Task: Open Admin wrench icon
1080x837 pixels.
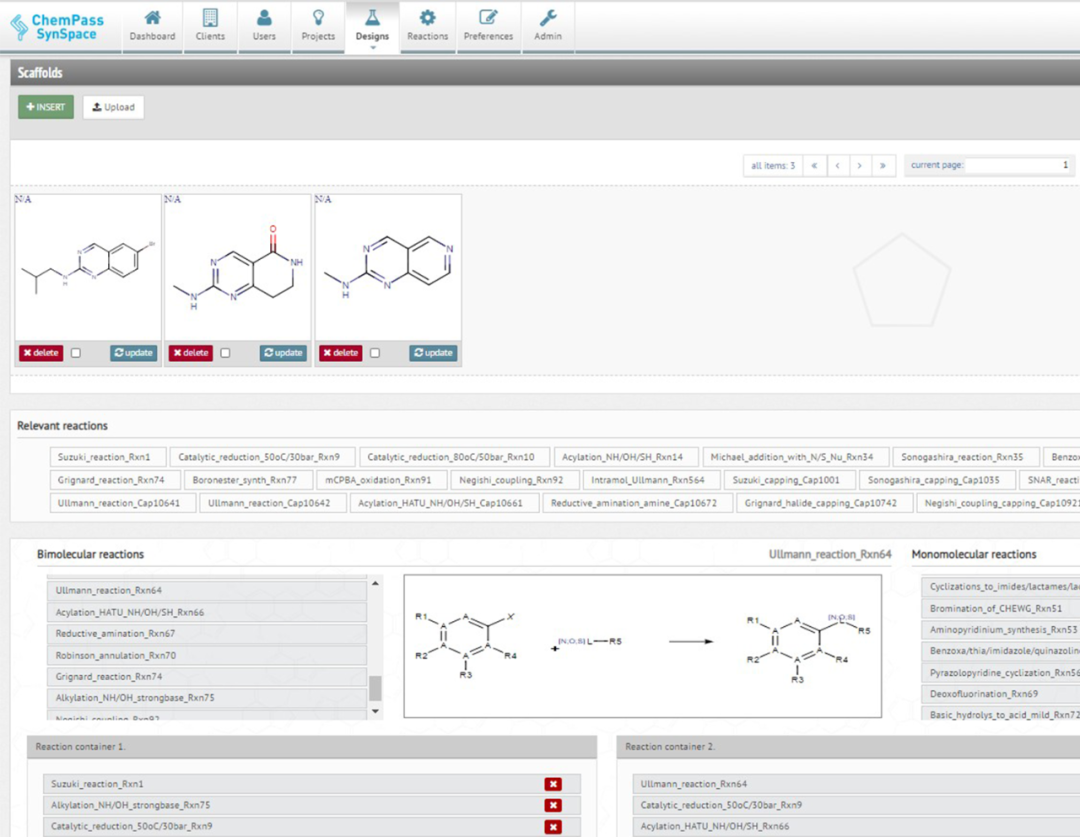Action: point(548,18)
